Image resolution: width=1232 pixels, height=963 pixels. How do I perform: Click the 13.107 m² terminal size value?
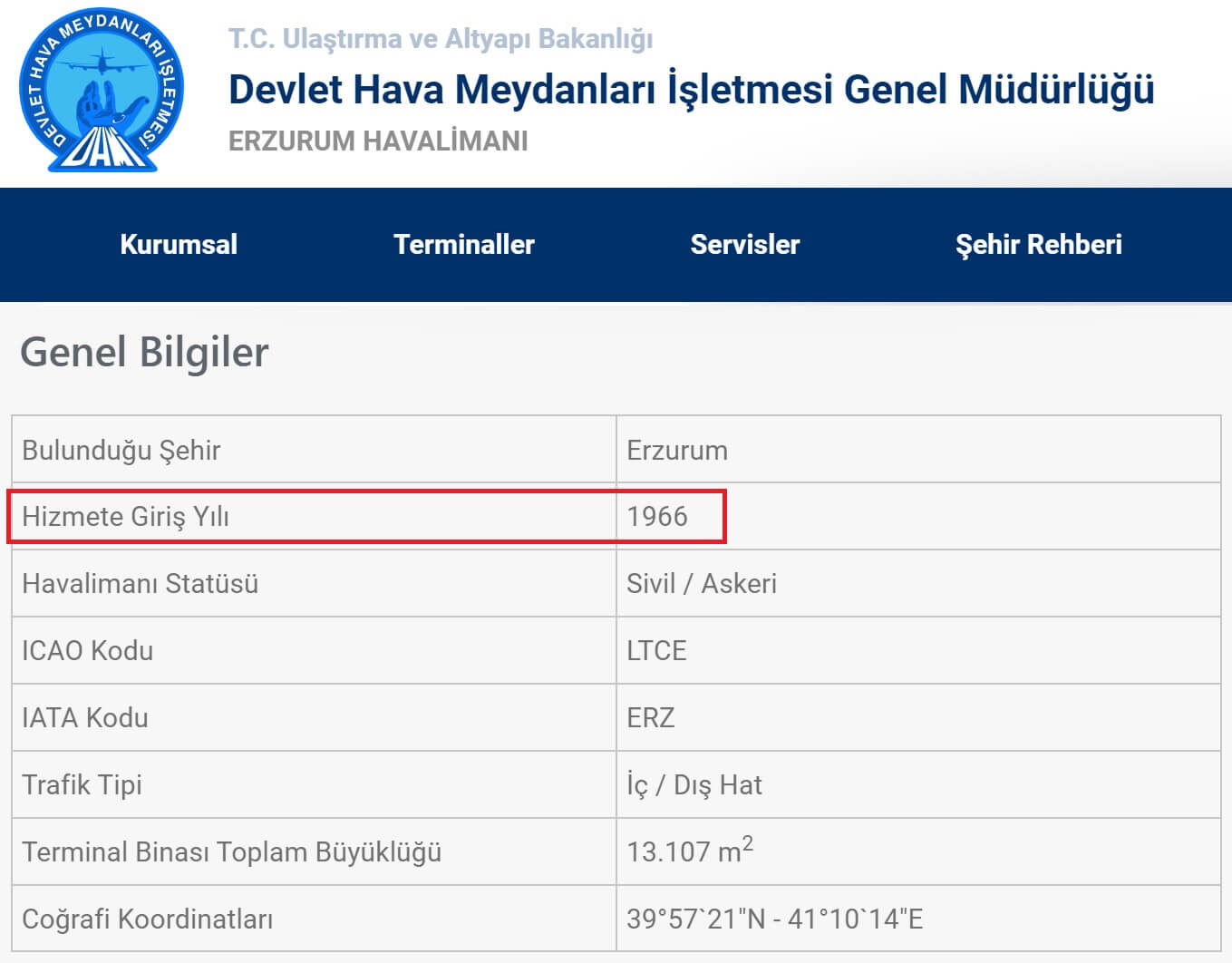click(689, 851)
